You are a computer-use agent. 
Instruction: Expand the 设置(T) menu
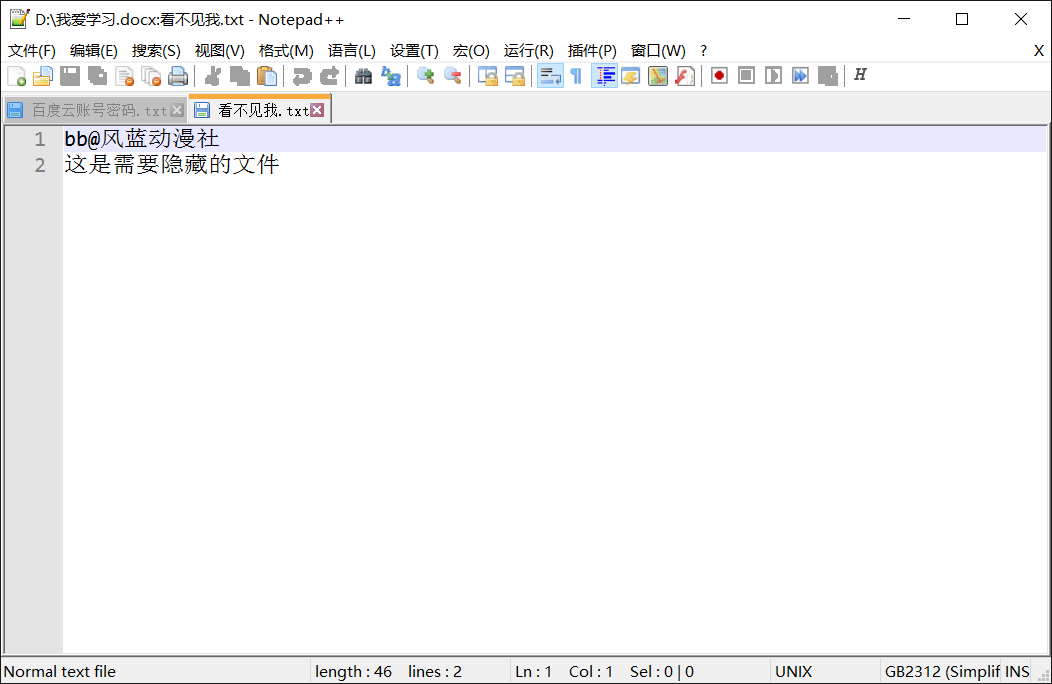(x=414, y=51)
